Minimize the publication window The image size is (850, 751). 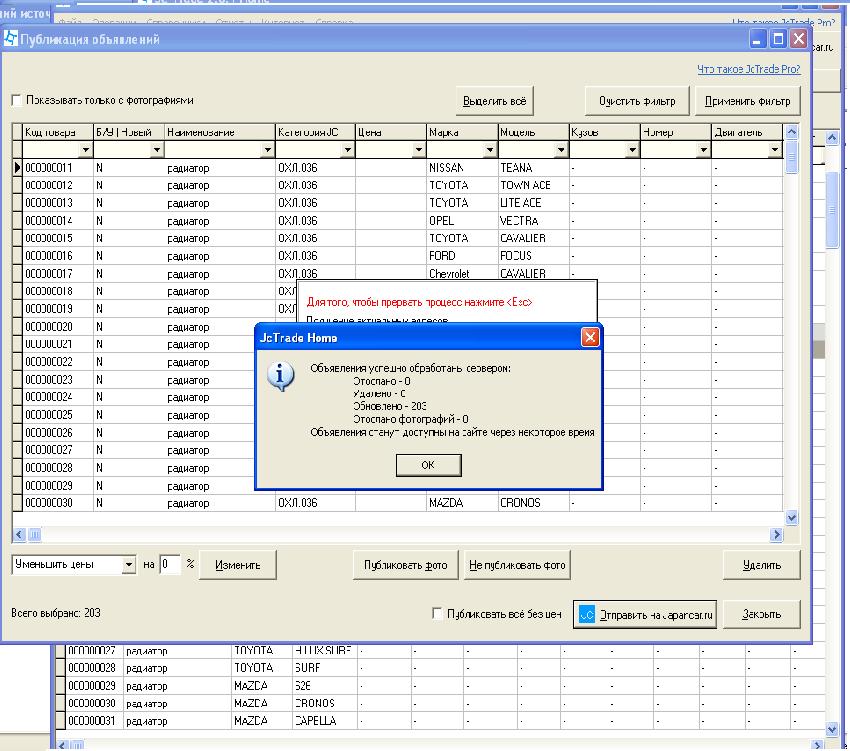[x=757, y=39]
